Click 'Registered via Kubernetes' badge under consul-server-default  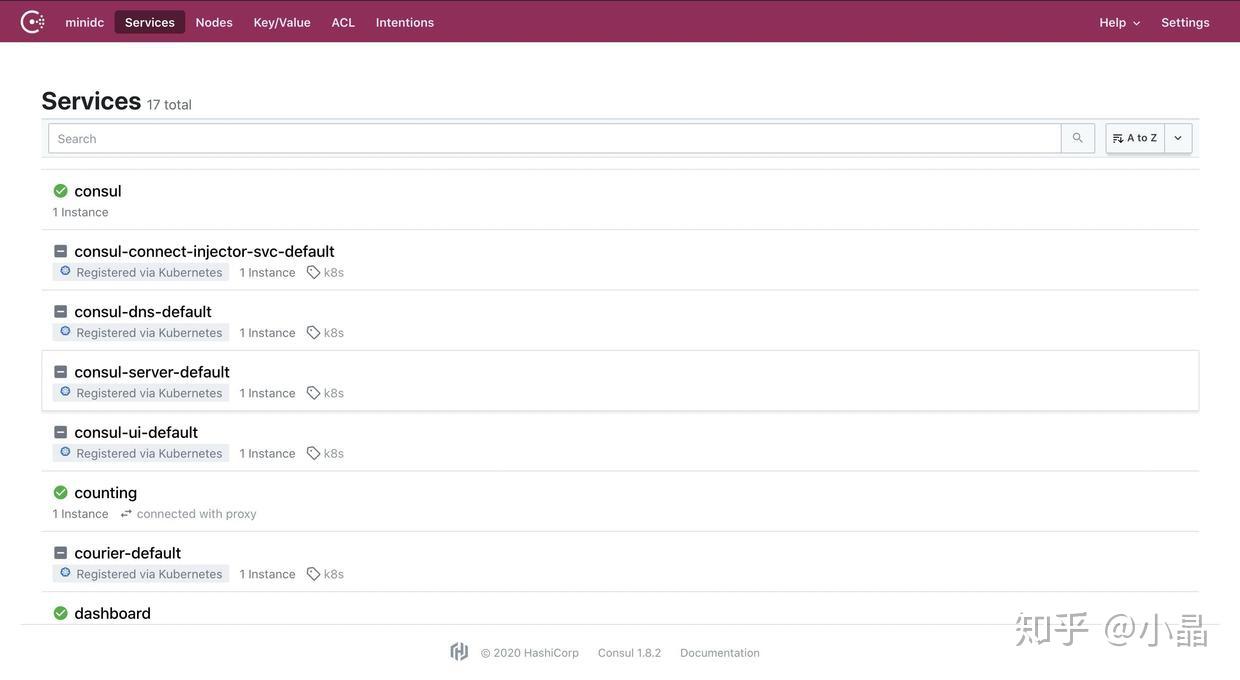[x=141, y=393]
